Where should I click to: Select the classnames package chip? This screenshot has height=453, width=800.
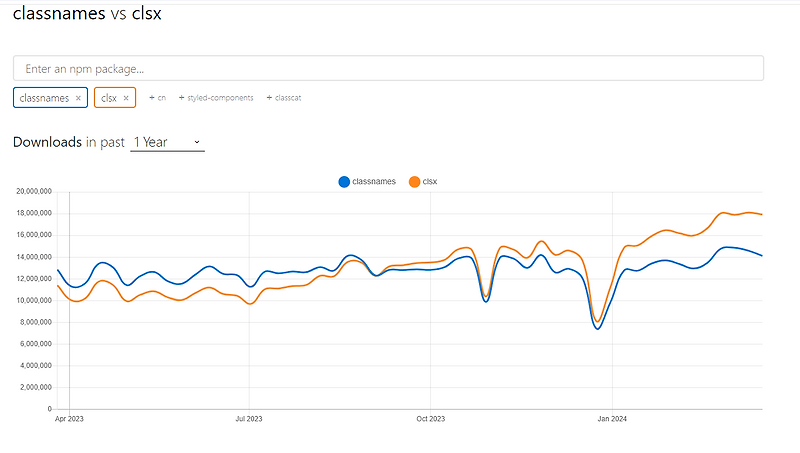point(45,98)
